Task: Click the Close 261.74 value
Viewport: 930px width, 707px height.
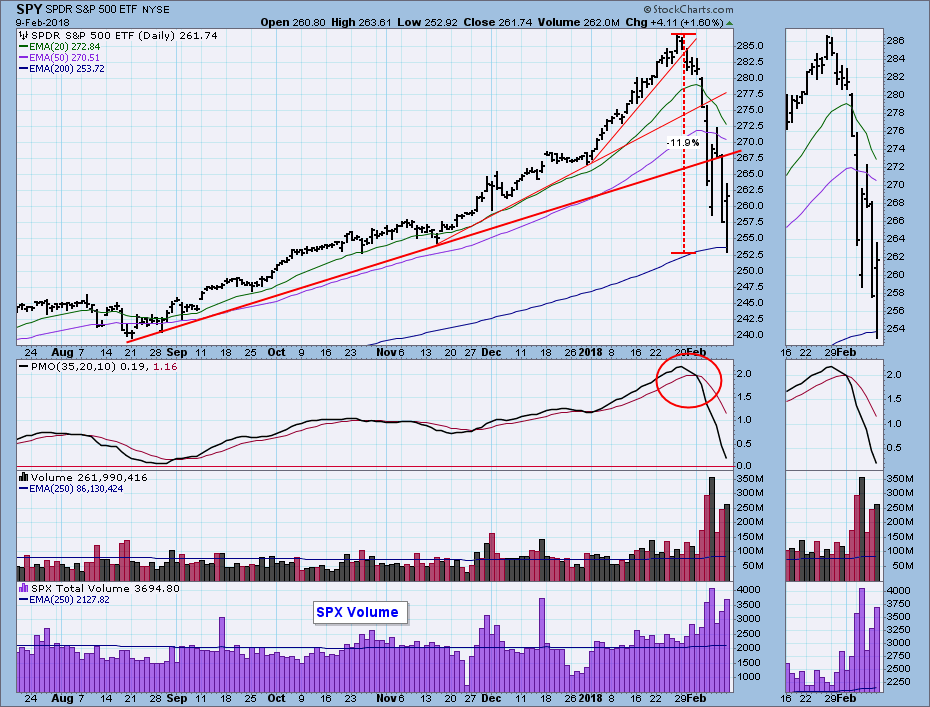Action: coord(498,23)
